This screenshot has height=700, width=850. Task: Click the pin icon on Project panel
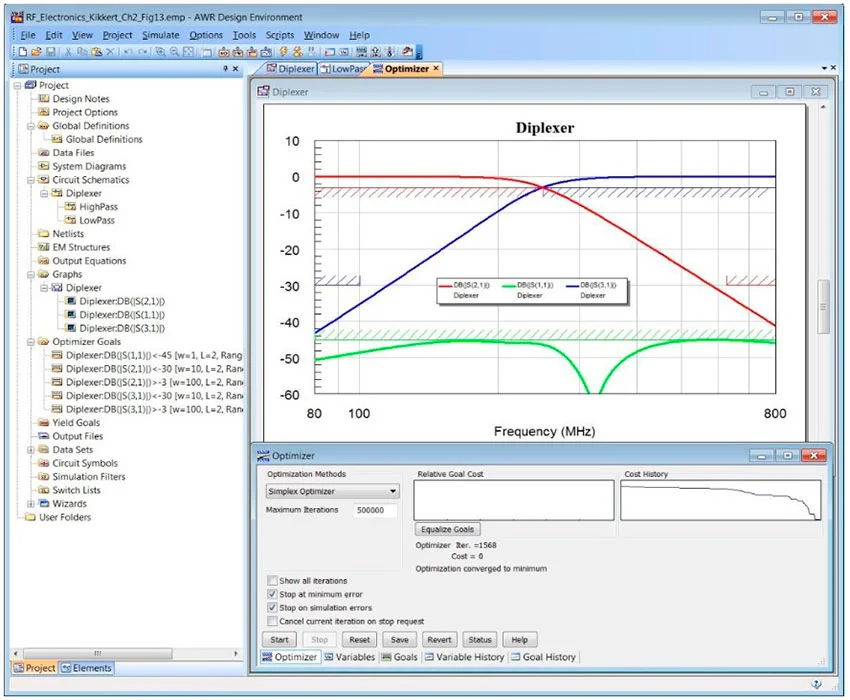point(225,69)
